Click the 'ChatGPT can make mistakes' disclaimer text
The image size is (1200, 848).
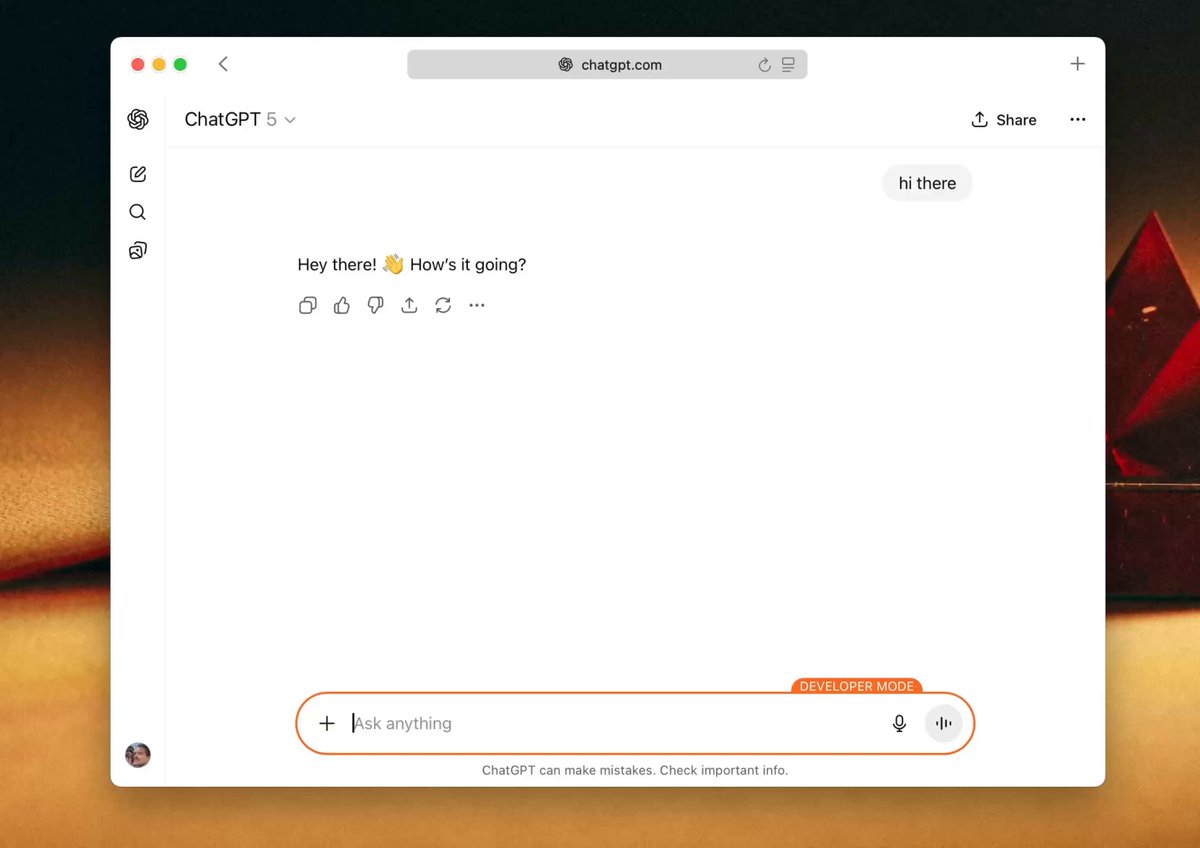635,770
